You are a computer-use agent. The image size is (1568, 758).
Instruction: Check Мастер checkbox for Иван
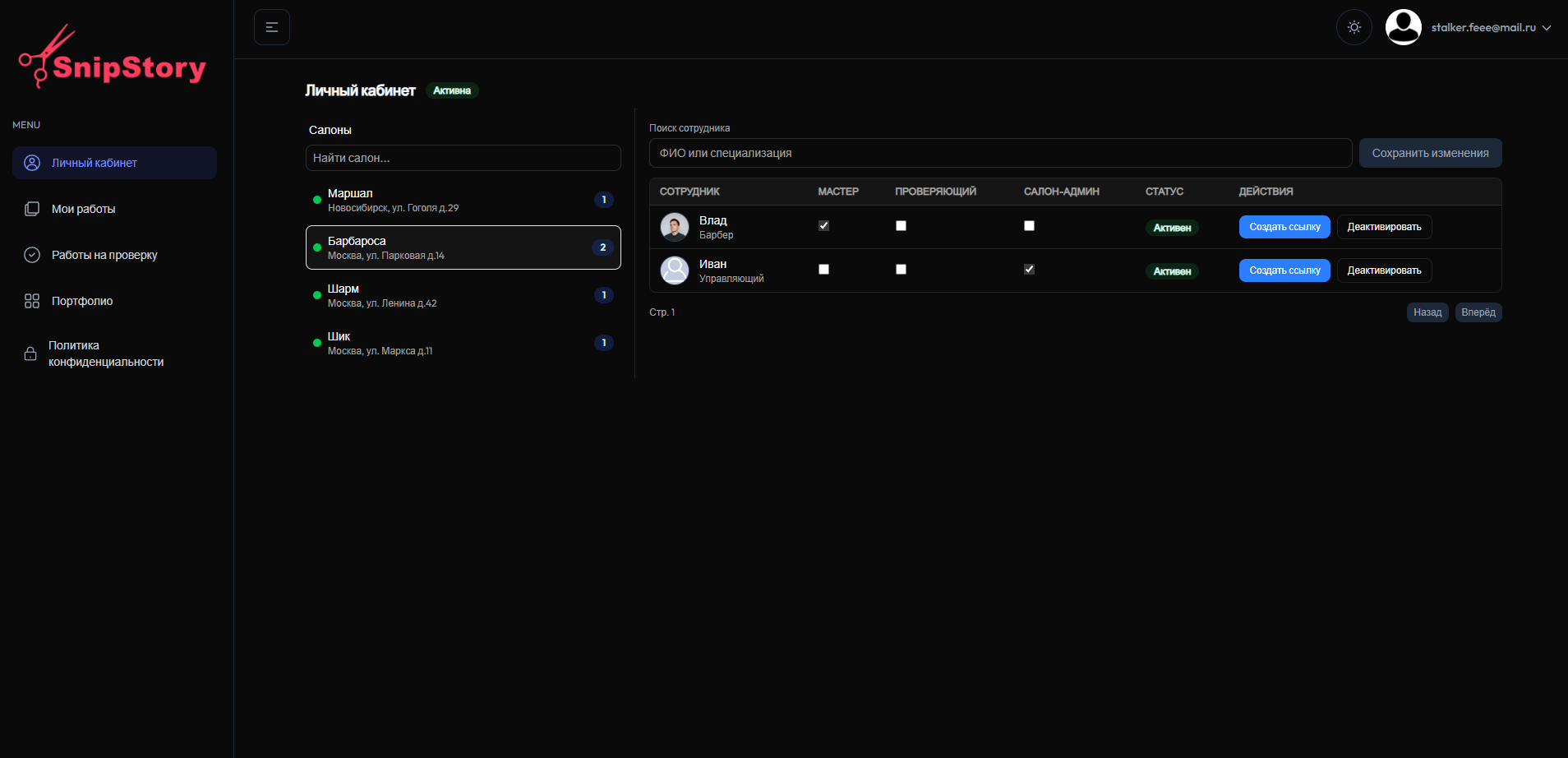pyautogui.click(x=823, y=269)
